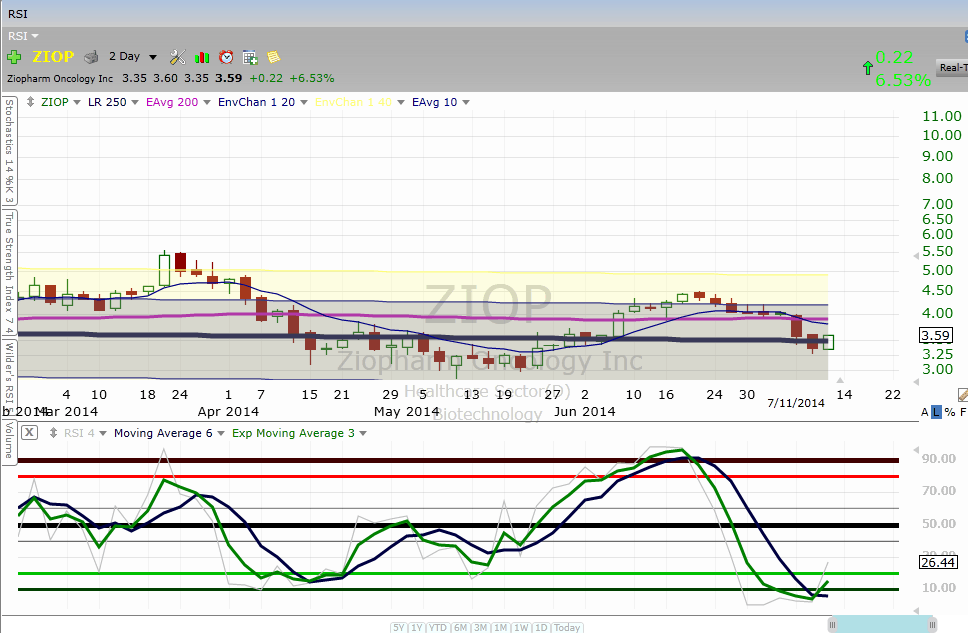Toggle the % percent scale button

pos(950,412)
